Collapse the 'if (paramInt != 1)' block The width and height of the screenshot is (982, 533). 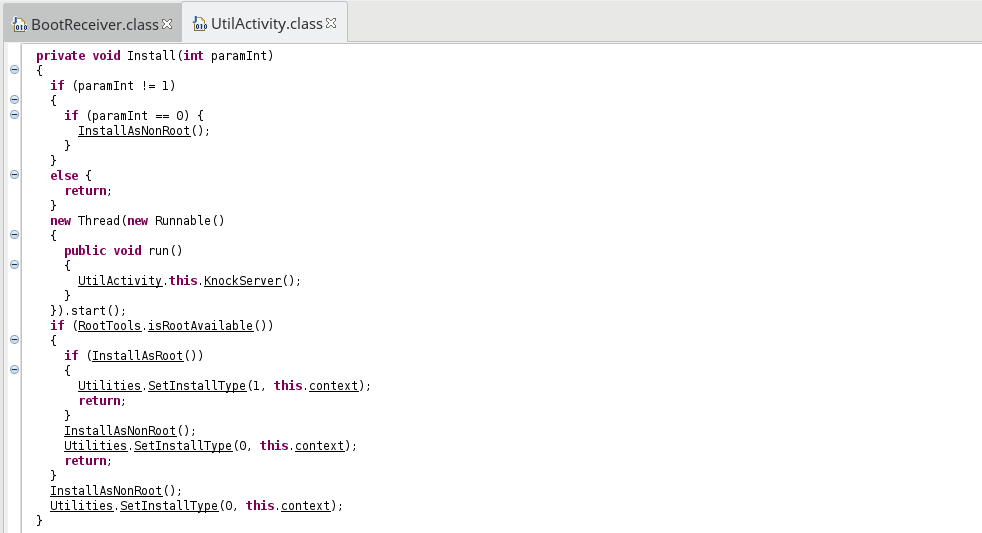pyautogui.click(x=14, y=100)
